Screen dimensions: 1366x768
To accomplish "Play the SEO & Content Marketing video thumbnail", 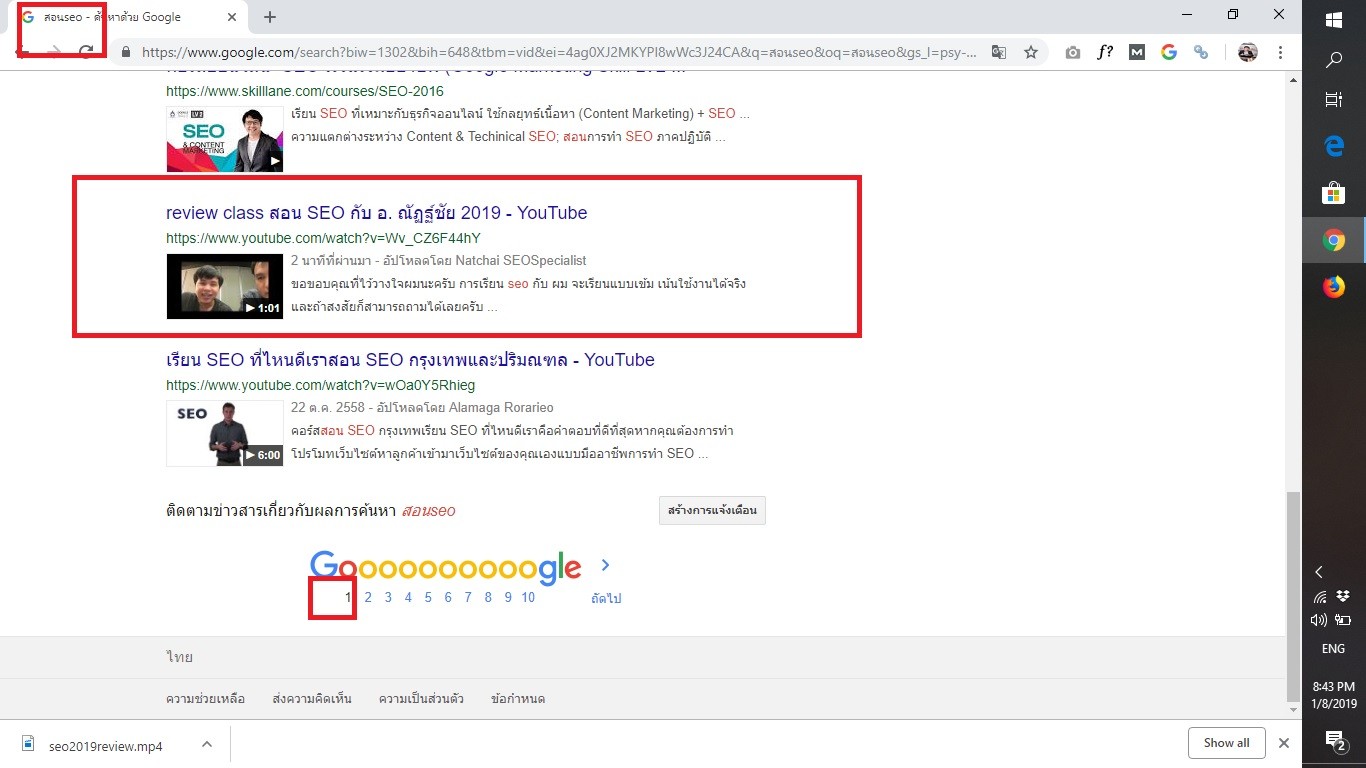I will pyautogui.click(x=225, y=139).
